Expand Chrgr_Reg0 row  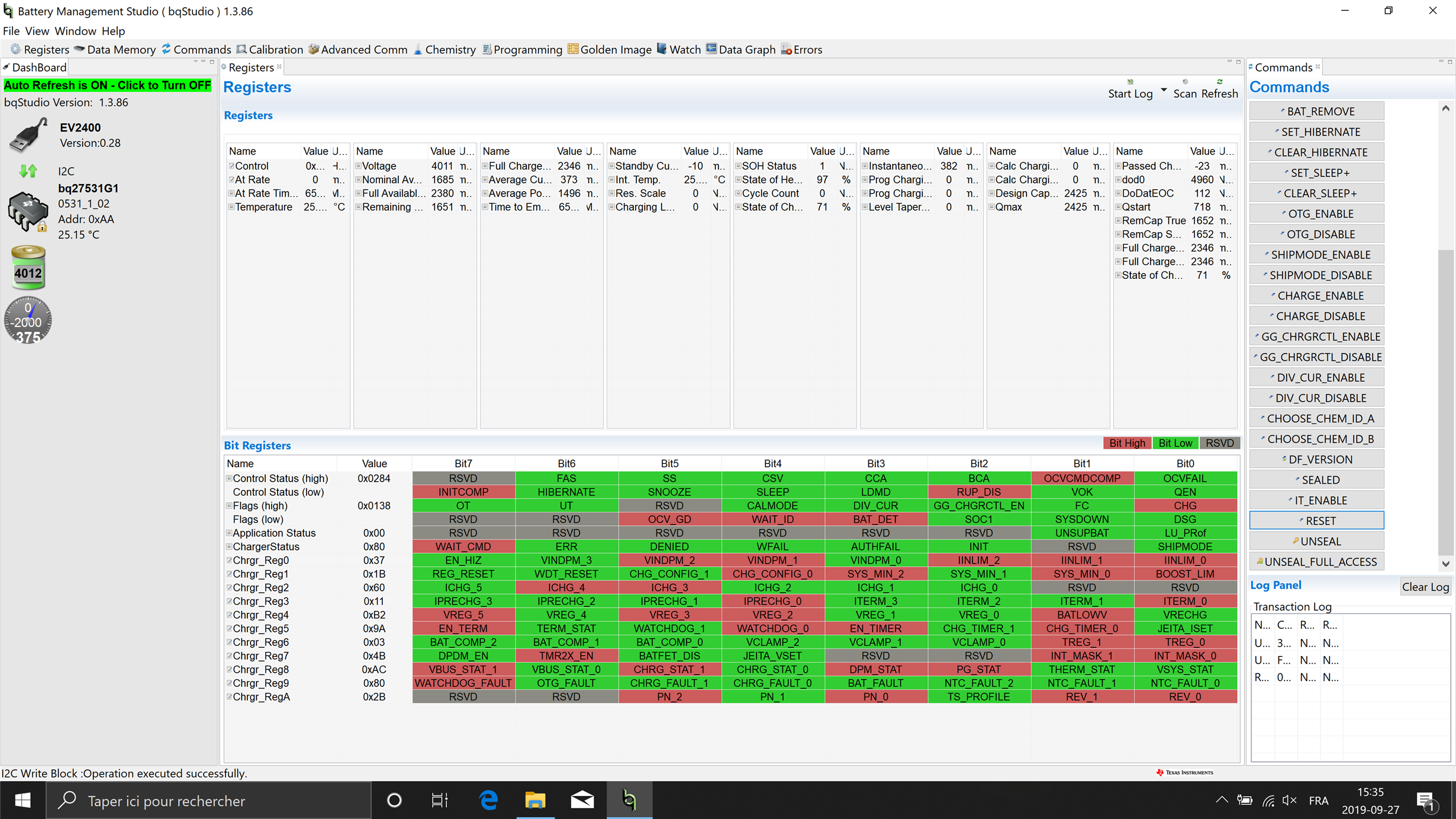click(x=229, y=560)
